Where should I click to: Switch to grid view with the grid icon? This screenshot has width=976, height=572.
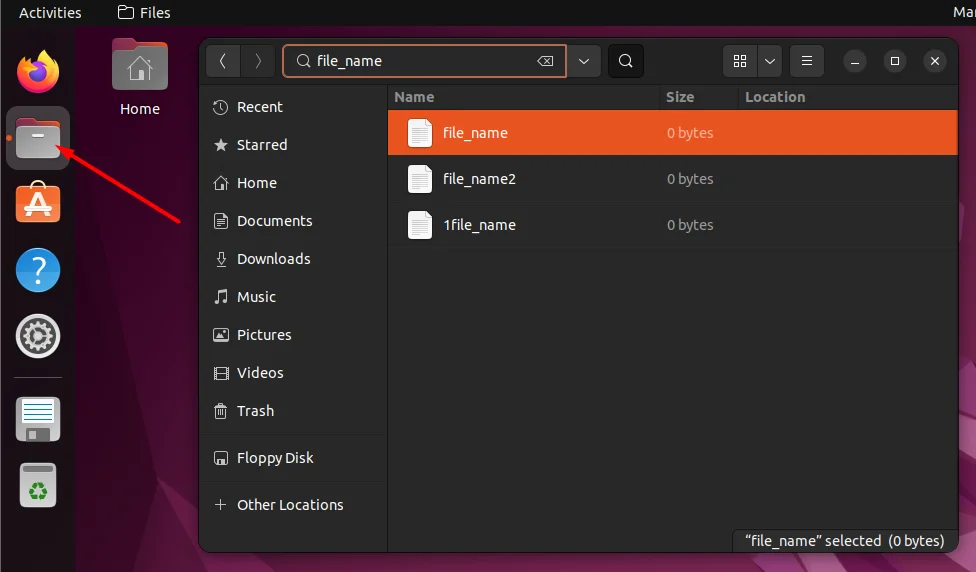point(739,61)
